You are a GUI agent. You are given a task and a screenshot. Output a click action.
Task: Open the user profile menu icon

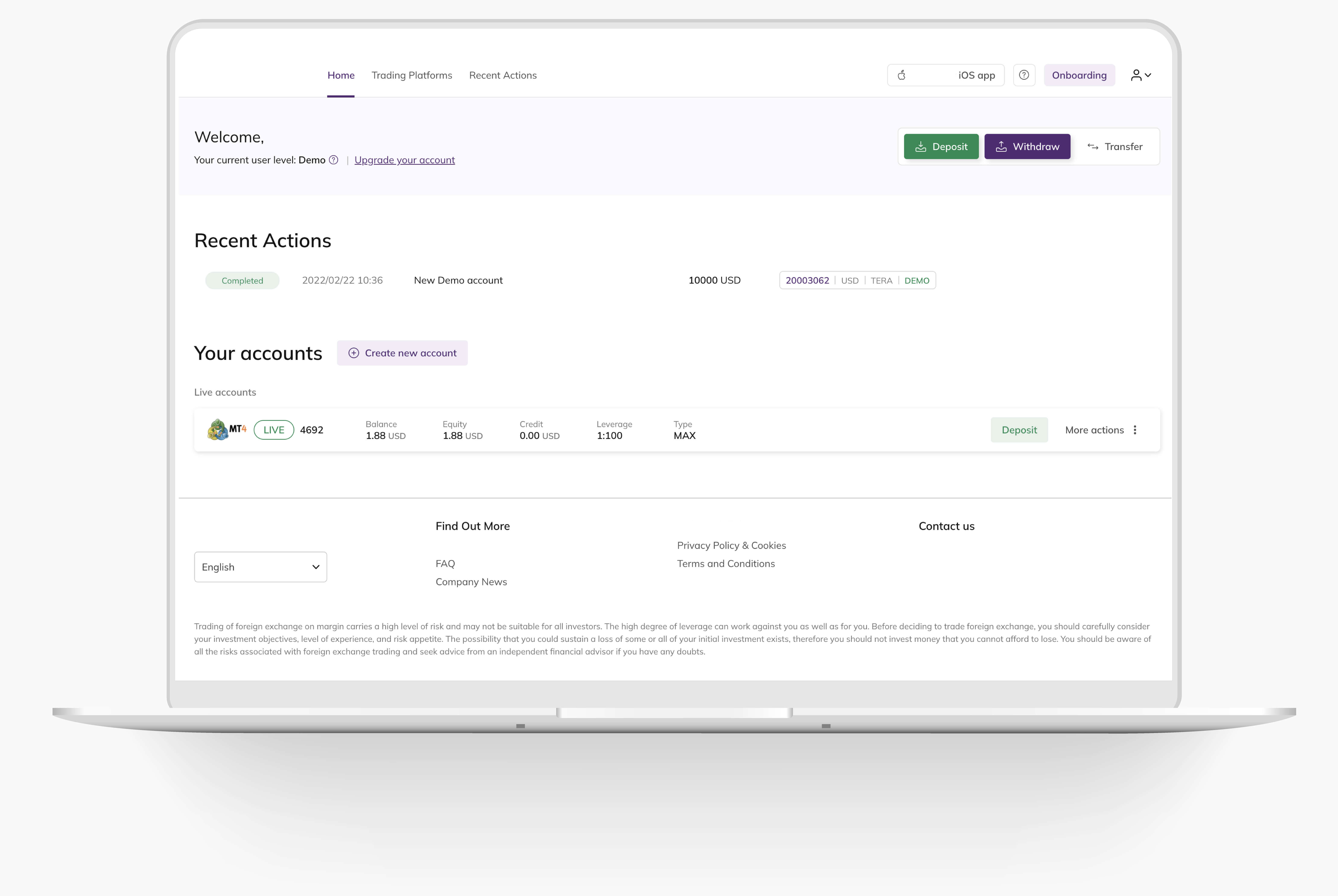coord(1141,75)
